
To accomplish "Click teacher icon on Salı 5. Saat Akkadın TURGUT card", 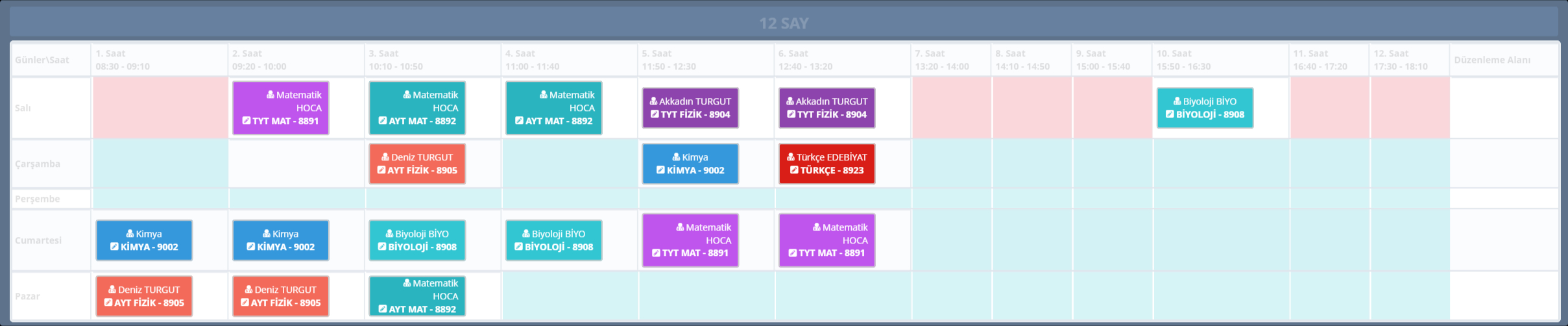I will [653, 101].
